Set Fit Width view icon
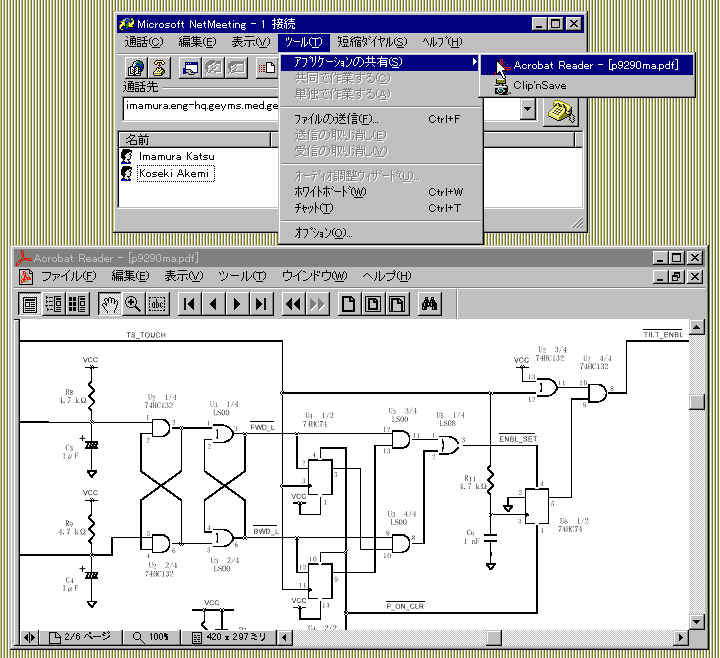This screenshot has width=720, height=658. point(397,304)
